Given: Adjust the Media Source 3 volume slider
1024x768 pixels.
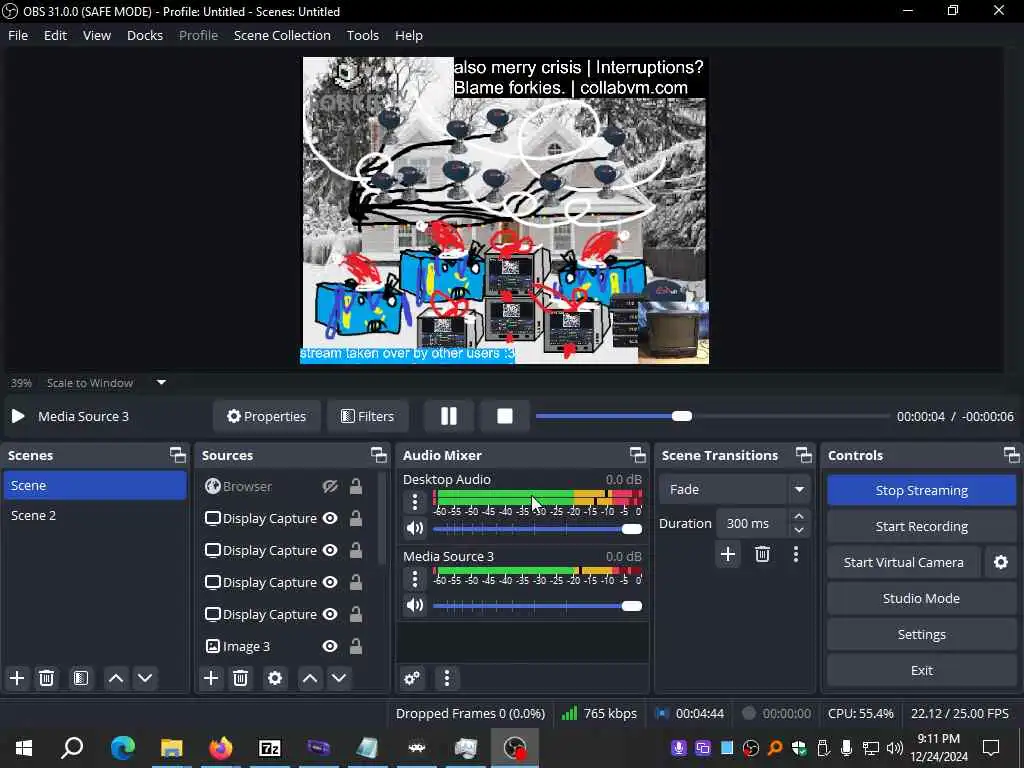Looking at the screenshot, I should coord(537,605).
